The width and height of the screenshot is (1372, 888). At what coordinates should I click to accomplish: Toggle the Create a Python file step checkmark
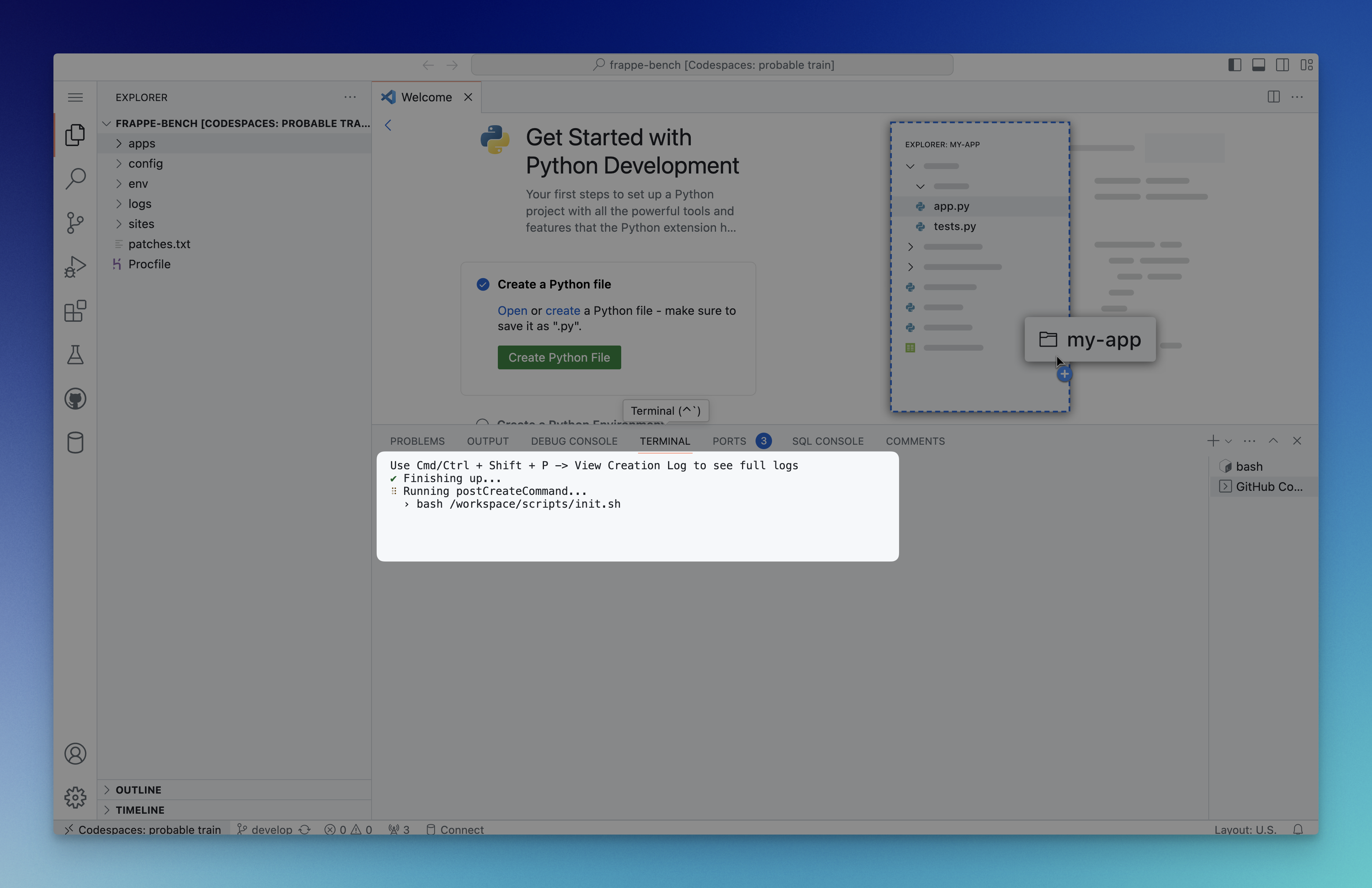coord(483,284)
